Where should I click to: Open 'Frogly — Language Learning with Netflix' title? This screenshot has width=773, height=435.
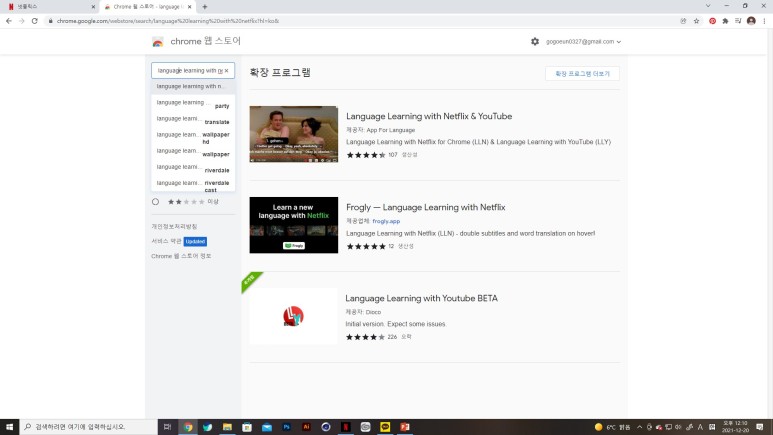pos(425,207)
